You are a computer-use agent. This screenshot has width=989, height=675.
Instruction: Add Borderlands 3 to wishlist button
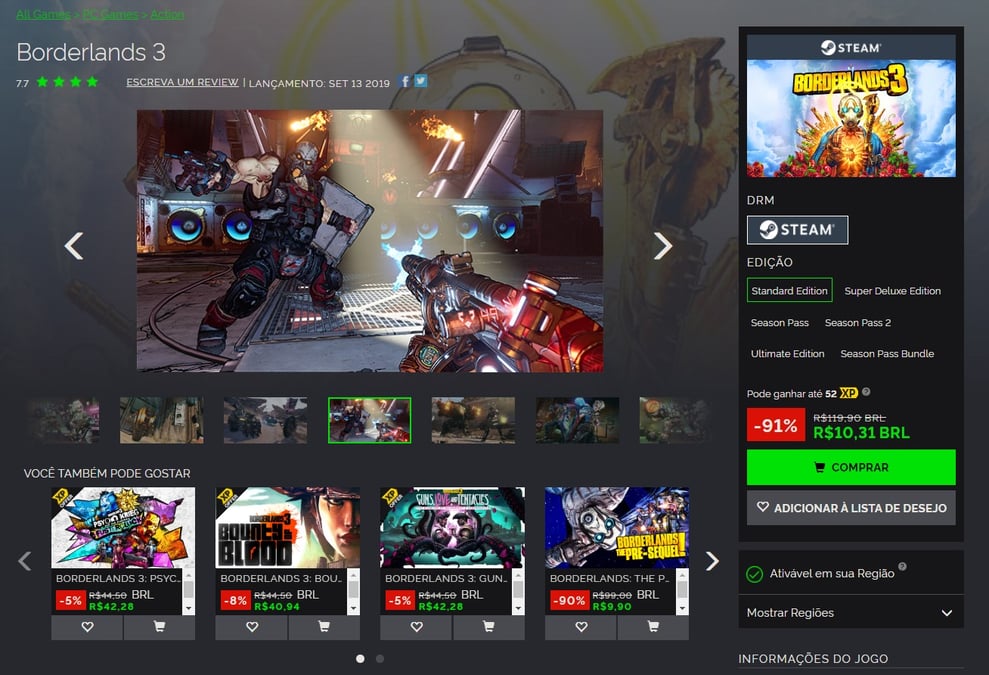point(851,507)
